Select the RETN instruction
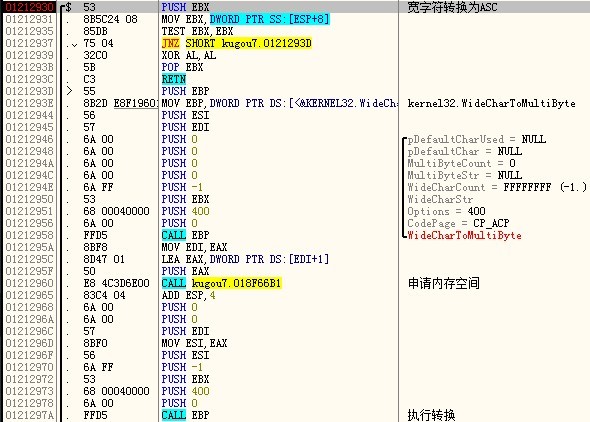This screenshot has width=590, height=422. pyautogui.click(x=174, y=79)
